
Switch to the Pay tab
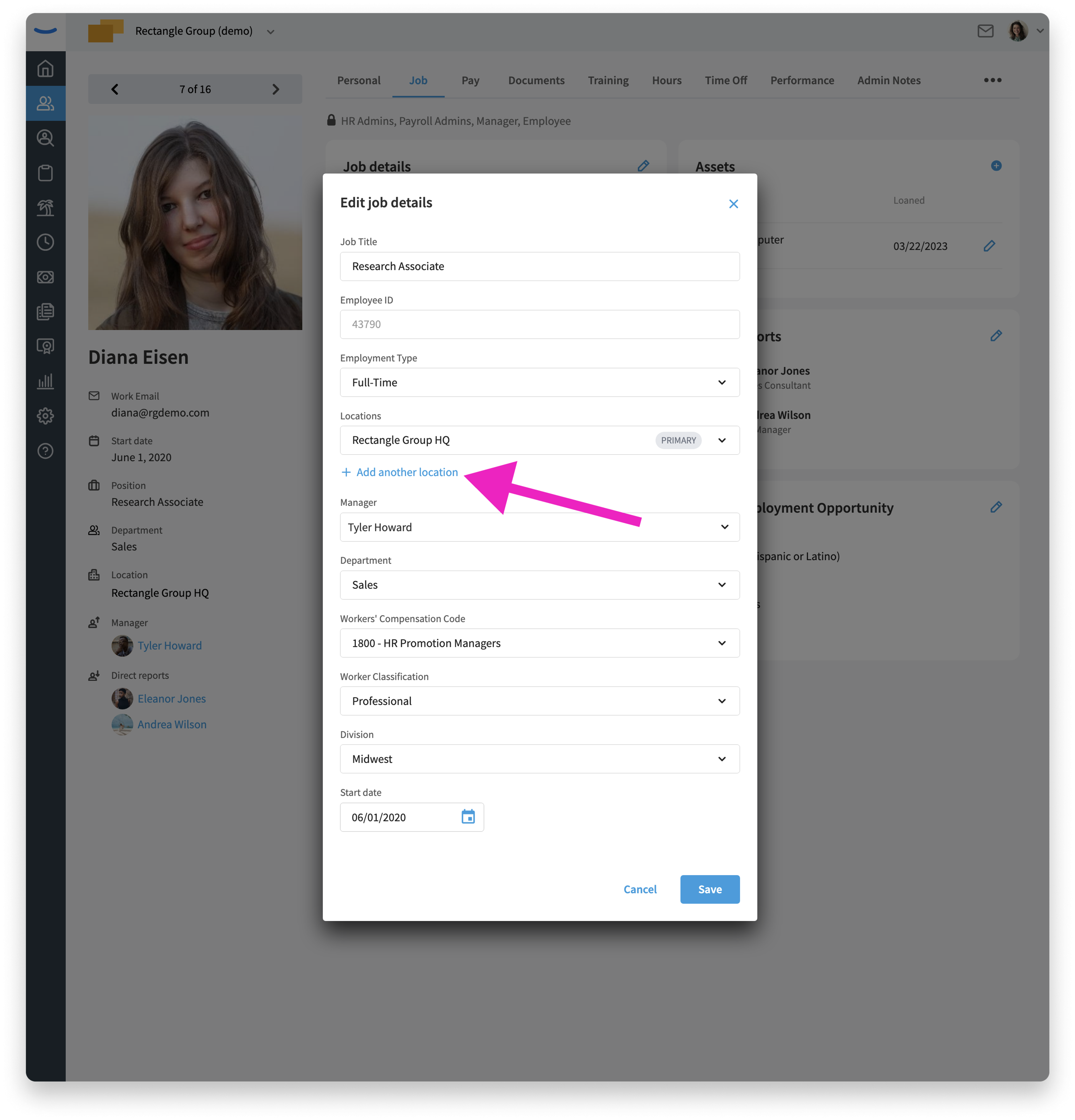click(x=470, y=81)
